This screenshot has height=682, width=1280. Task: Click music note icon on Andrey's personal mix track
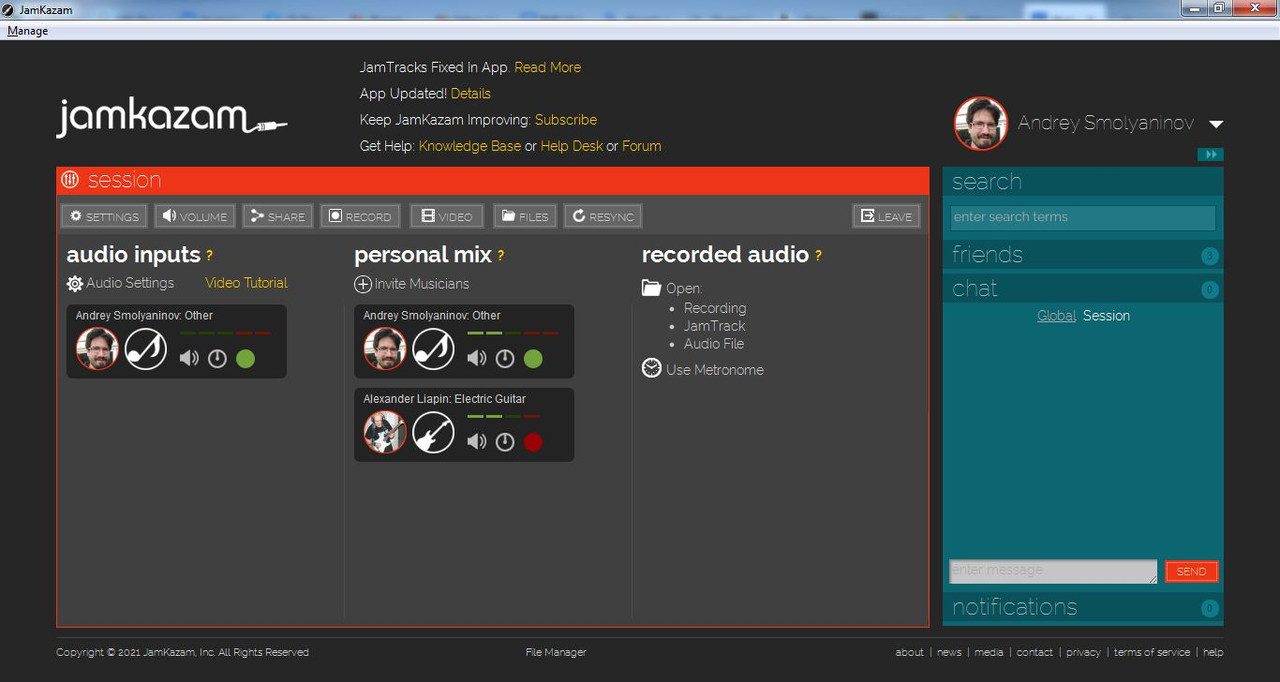pos(434,349)
